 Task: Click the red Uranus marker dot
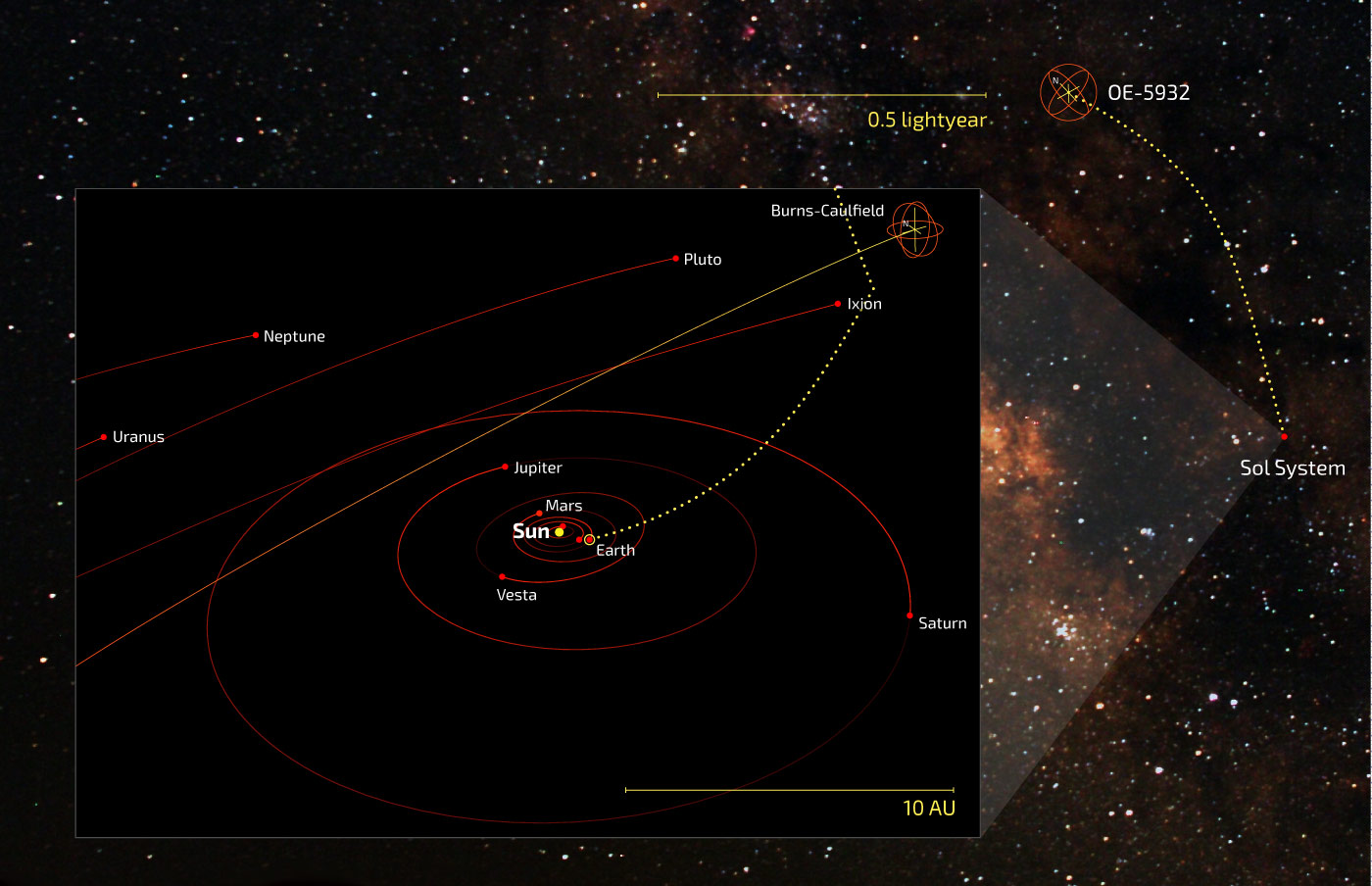[x=104, y=437]
